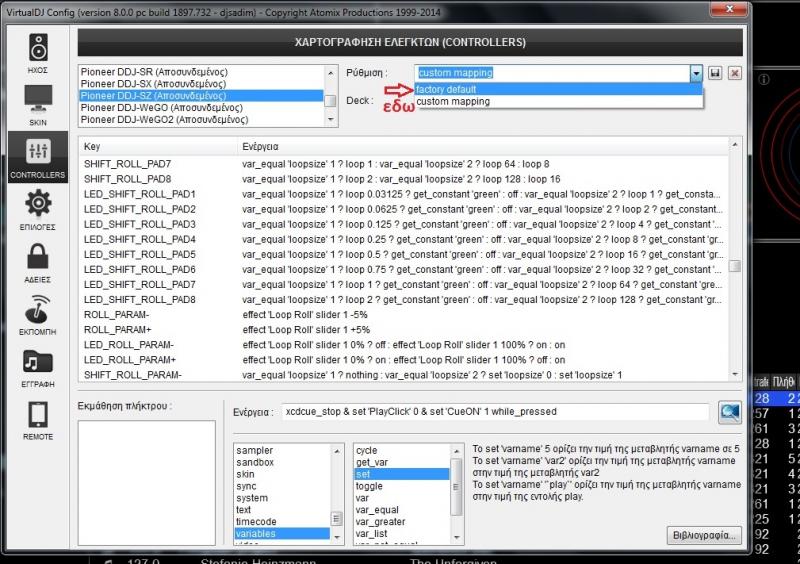Select 'variables' category
The height and width of the screenshot is (564, 800).
coord(282,533)
